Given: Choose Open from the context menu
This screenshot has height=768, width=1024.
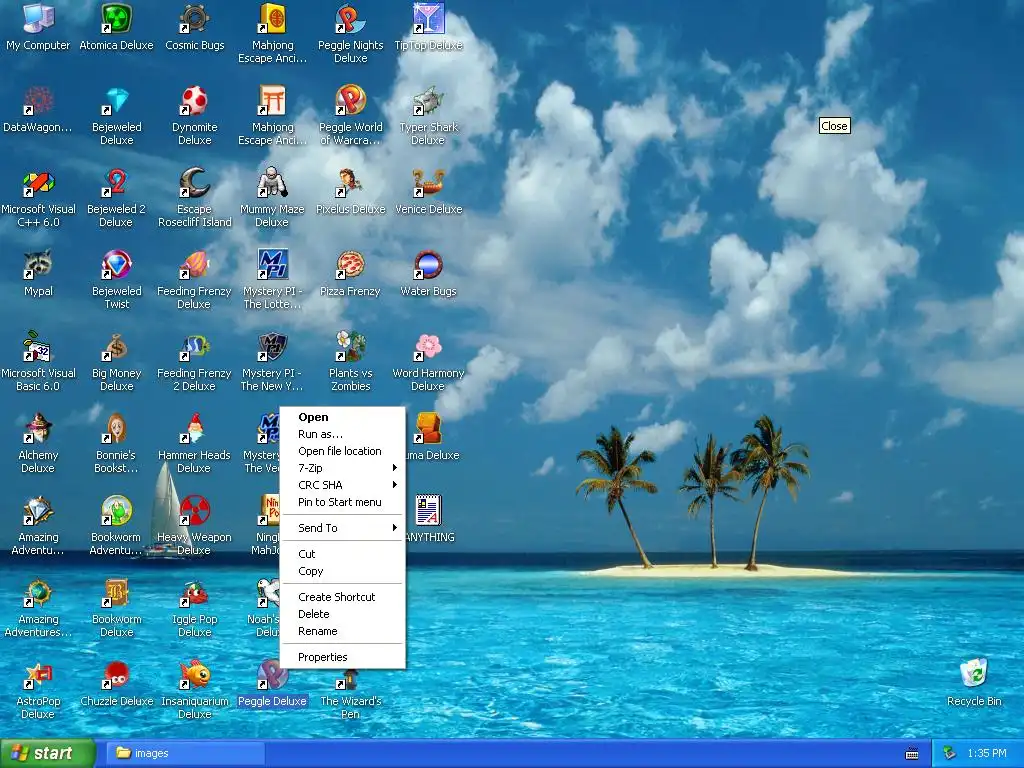Looking at the screenshot, I should pyautogui.click(x=342, y=417).
